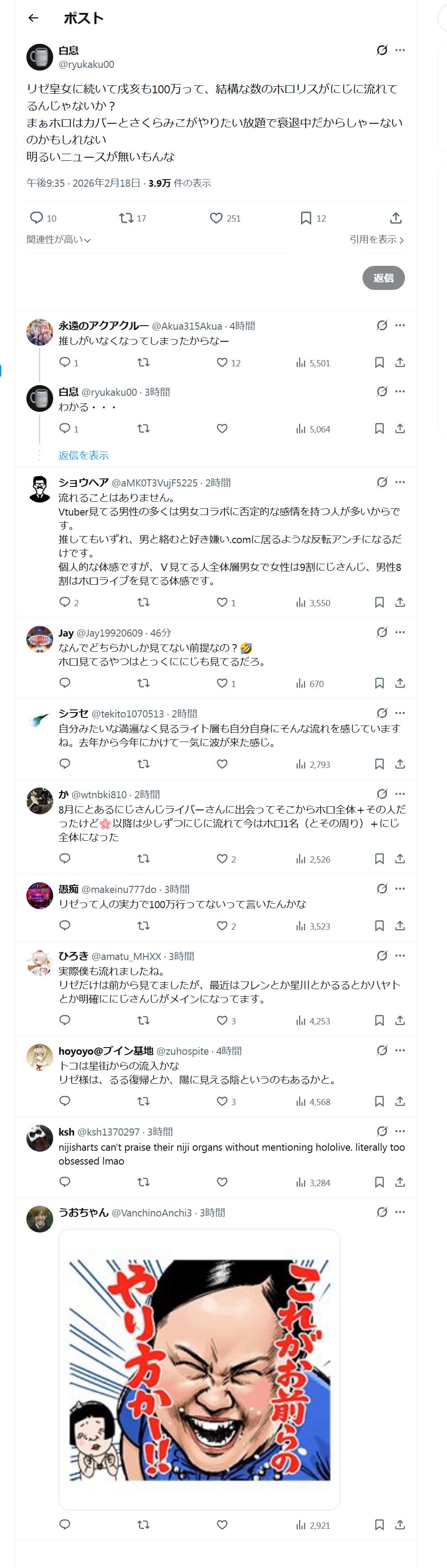The image size is (447, 1568).
Task: Bookmark the main post
Action: 306,218
